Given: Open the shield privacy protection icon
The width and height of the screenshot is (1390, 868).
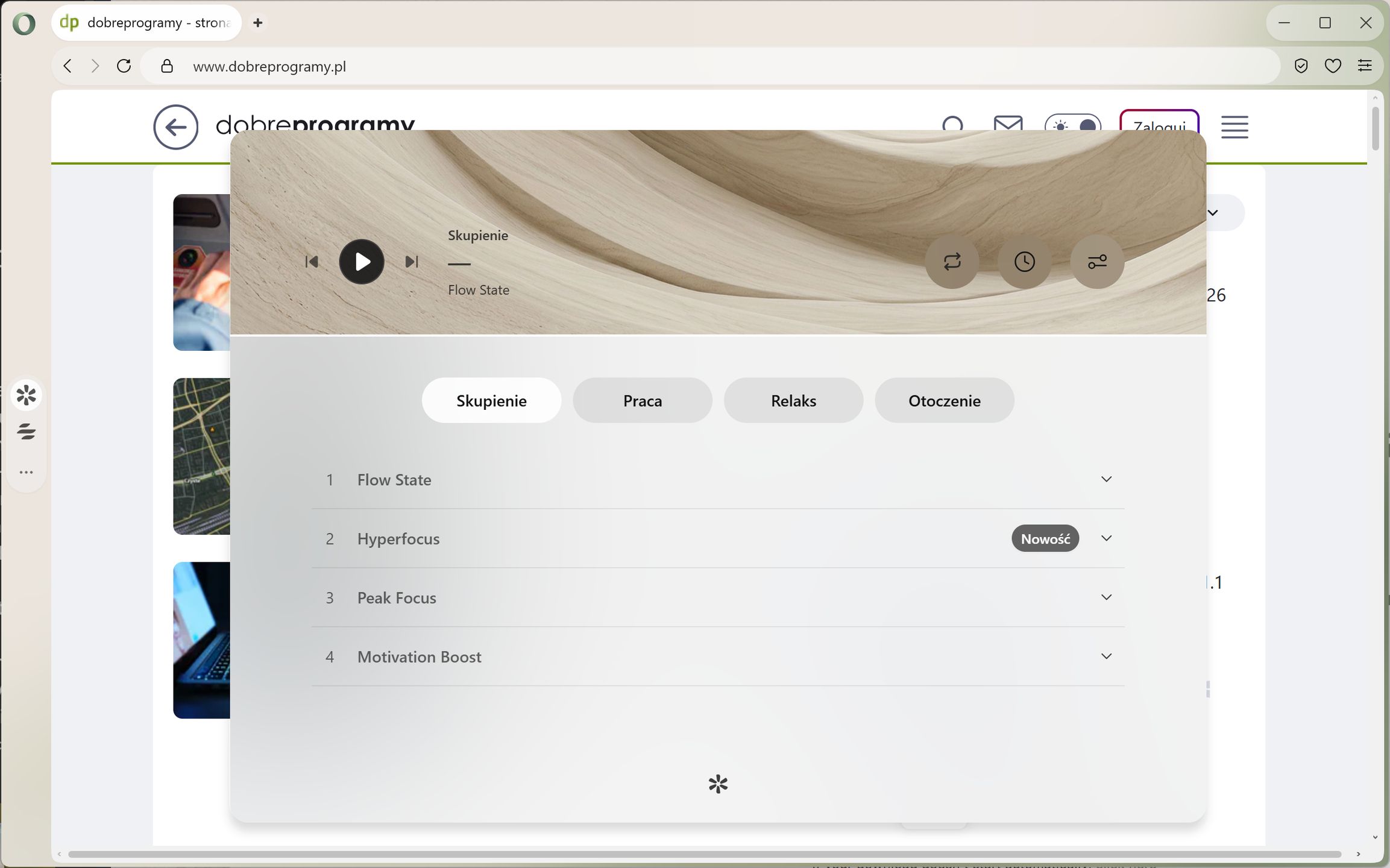Looking at the screenshot, I should click(1301, 66).
